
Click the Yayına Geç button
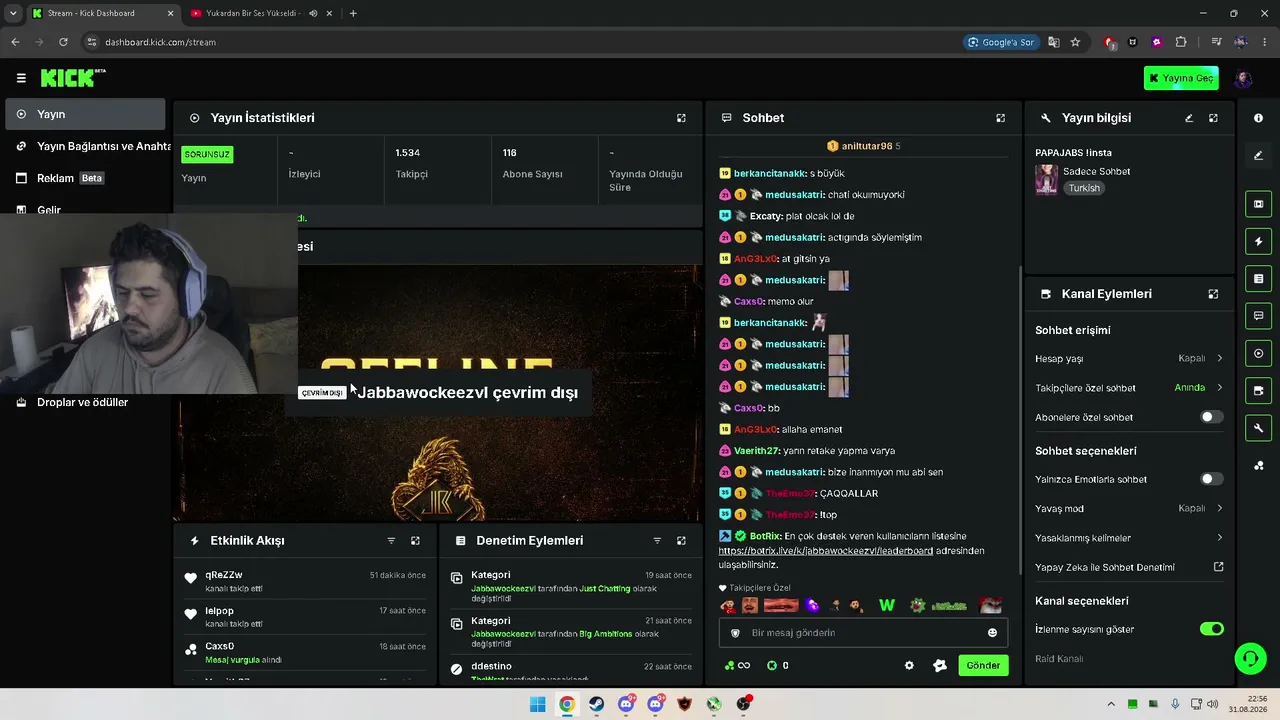[x=1181, y=78]
